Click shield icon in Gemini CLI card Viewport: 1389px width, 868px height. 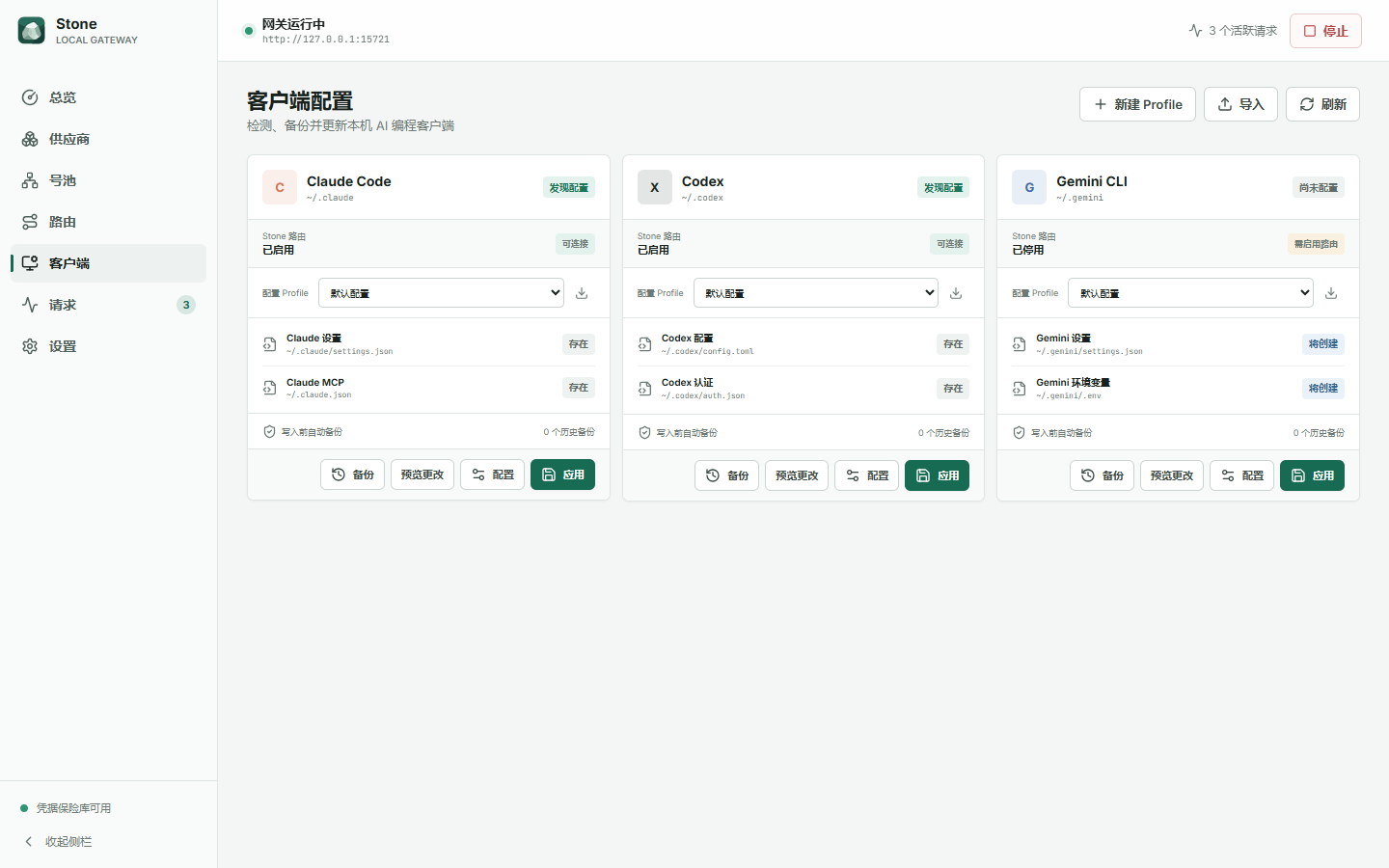pos(1020,432)
